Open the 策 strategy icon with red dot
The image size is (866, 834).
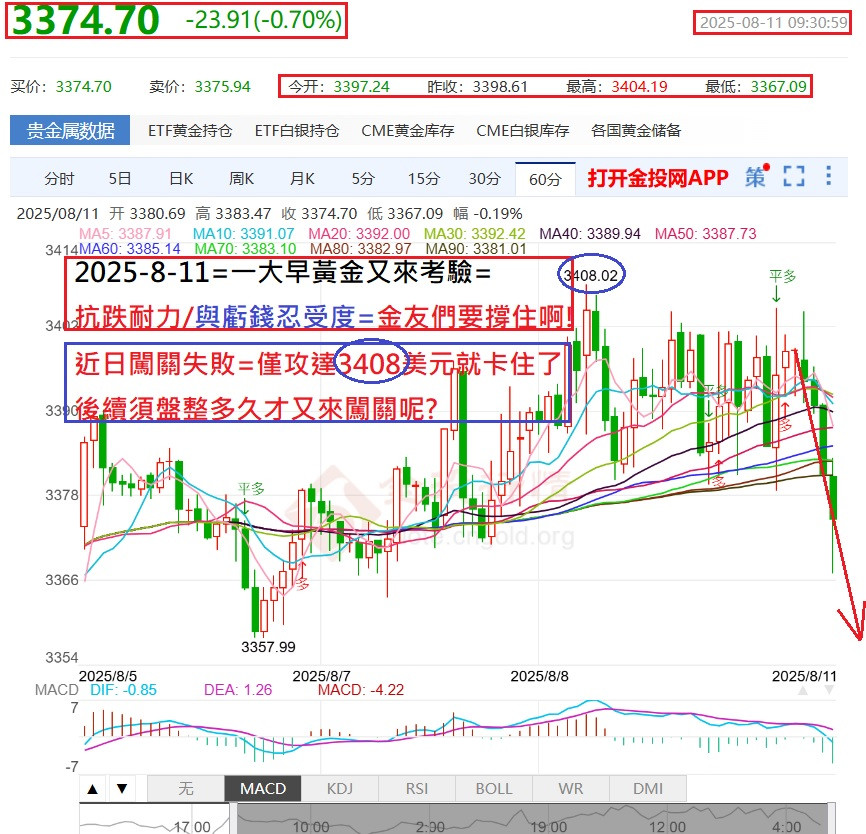(757, 177)
